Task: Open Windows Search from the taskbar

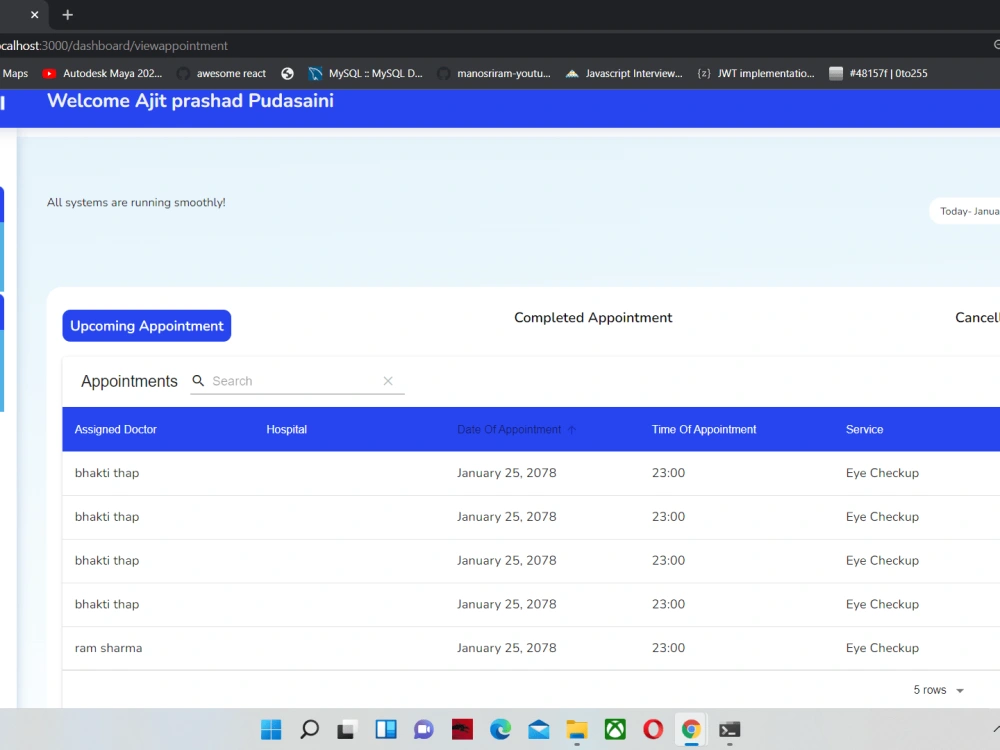Action: [308, 730]
